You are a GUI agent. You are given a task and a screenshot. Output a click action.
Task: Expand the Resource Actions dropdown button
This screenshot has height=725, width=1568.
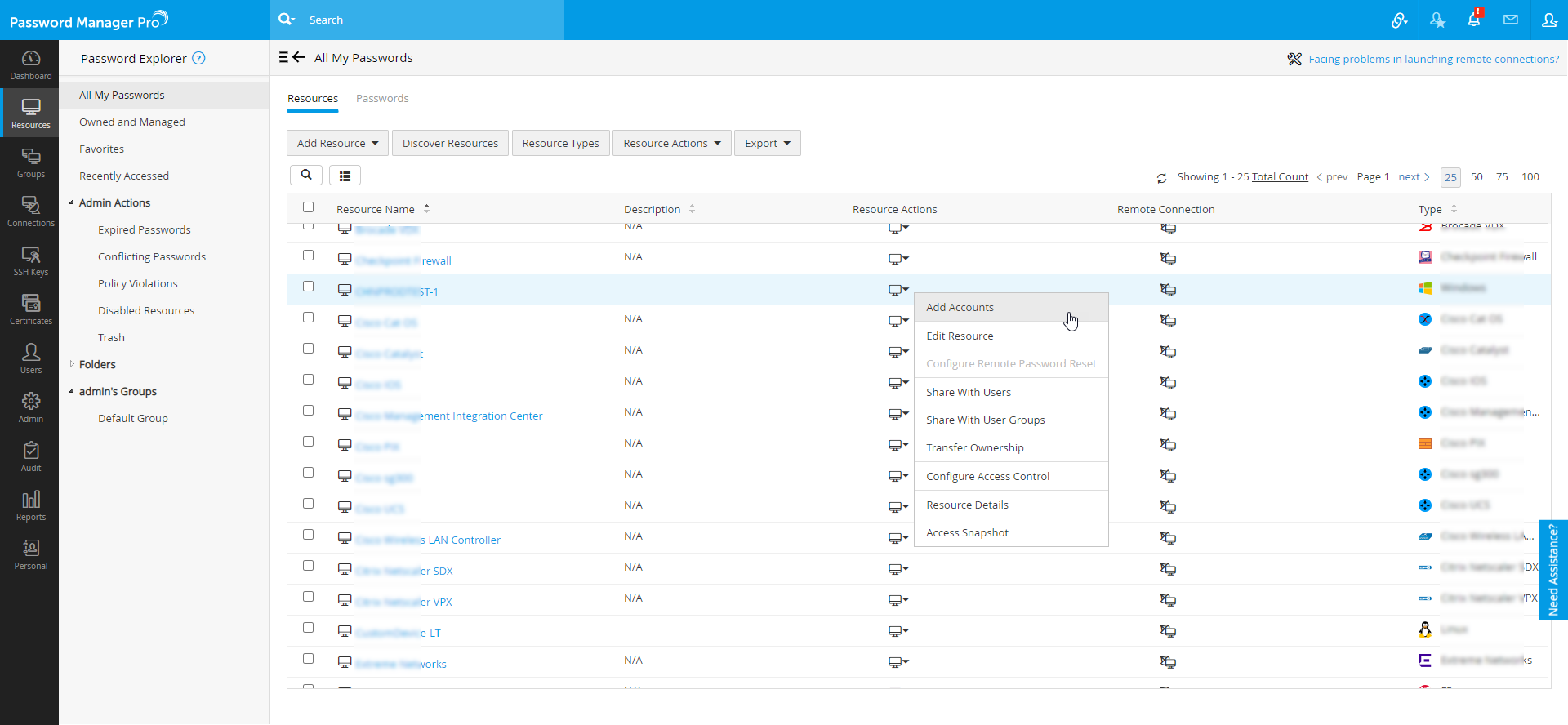click(x=671, y=143)
